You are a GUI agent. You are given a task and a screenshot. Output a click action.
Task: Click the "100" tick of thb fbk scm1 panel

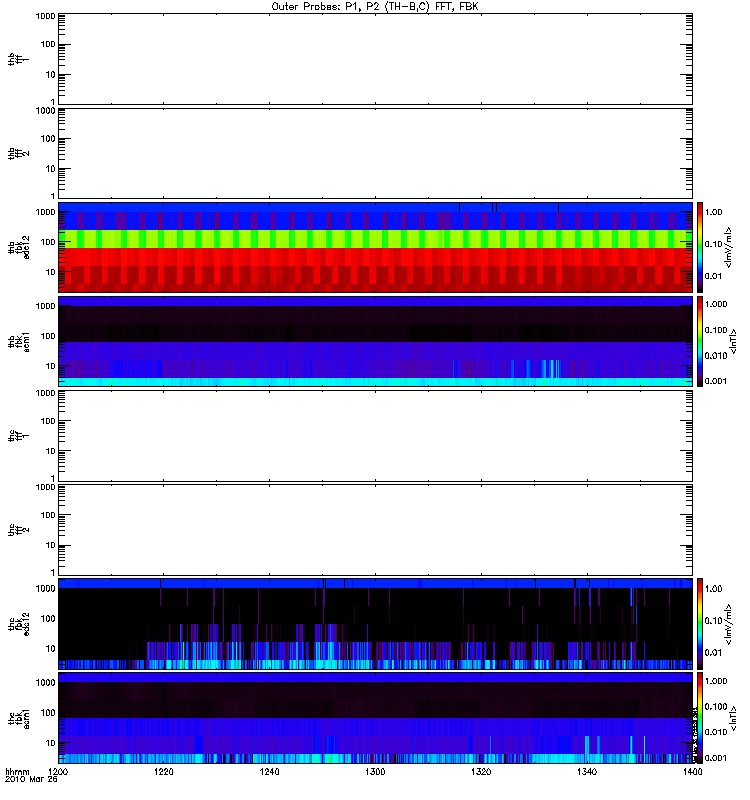coord(48,336)
